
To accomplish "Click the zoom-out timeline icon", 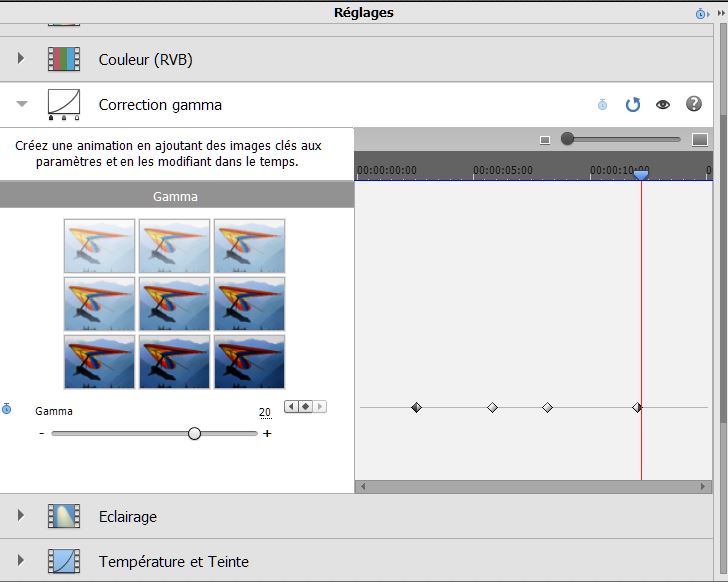I will (x=545, y=140).
